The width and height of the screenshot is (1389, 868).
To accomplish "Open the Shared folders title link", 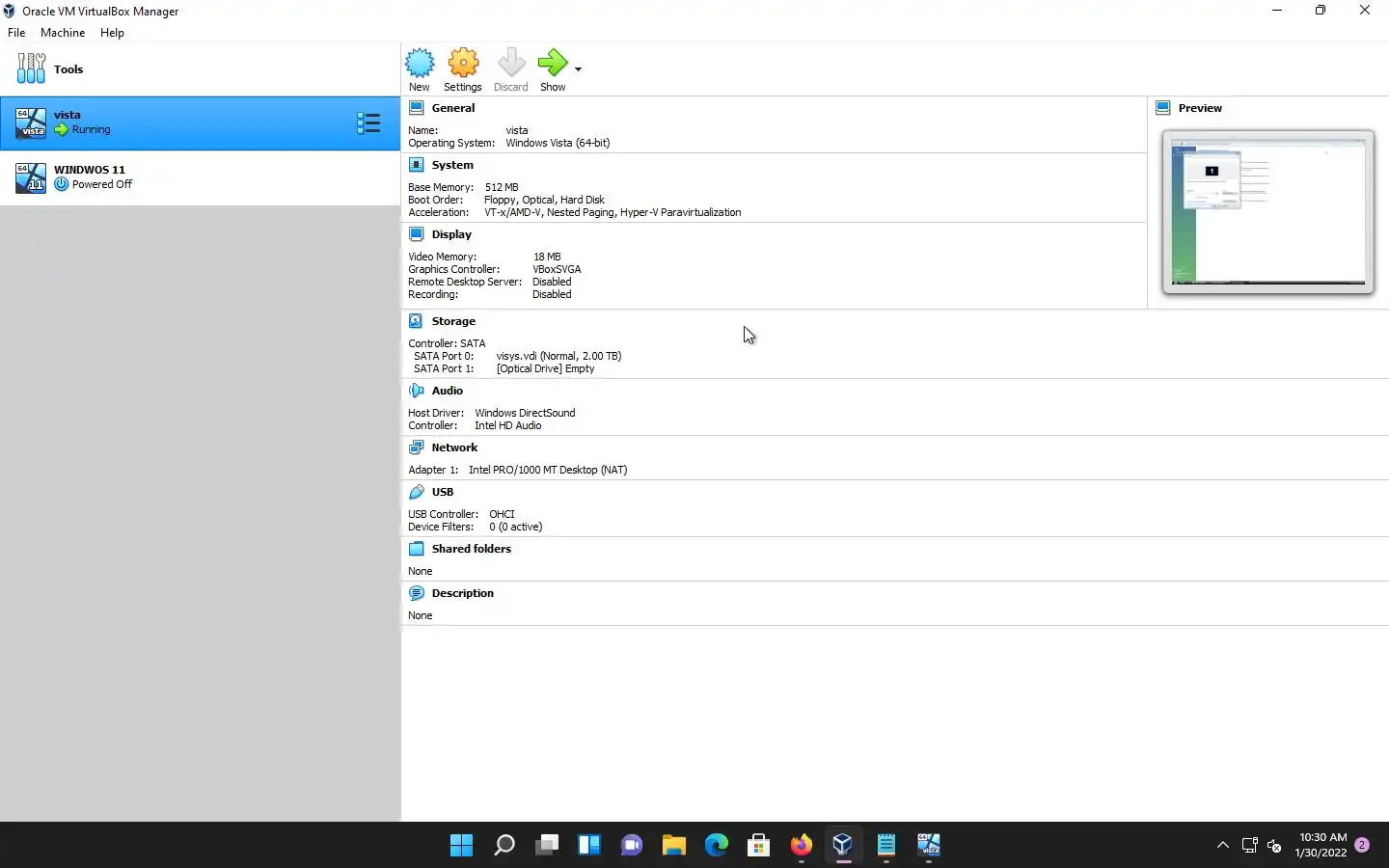I will coord(472,549).
